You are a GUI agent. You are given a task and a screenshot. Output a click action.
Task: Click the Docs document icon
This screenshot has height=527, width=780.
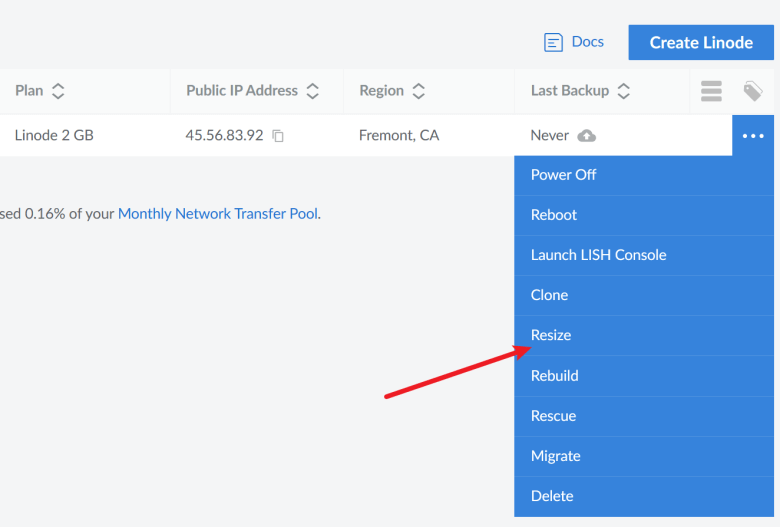point(553,42)
